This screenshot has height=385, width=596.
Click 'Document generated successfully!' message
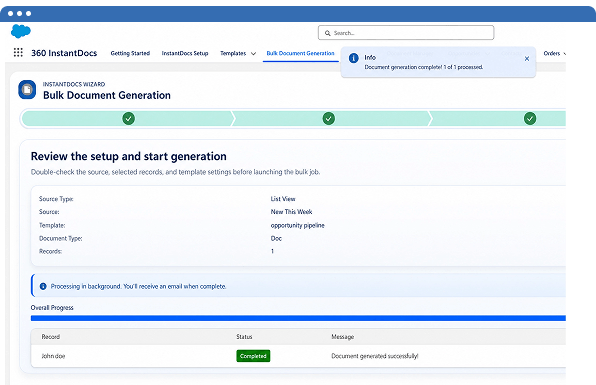point(375,356)
